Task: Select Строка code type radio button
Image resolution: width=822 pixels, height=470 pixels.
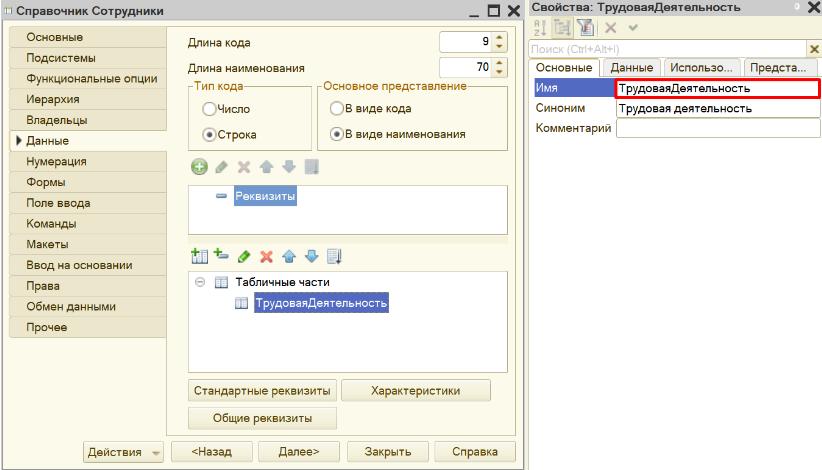Action: click(x=209, y=135)
